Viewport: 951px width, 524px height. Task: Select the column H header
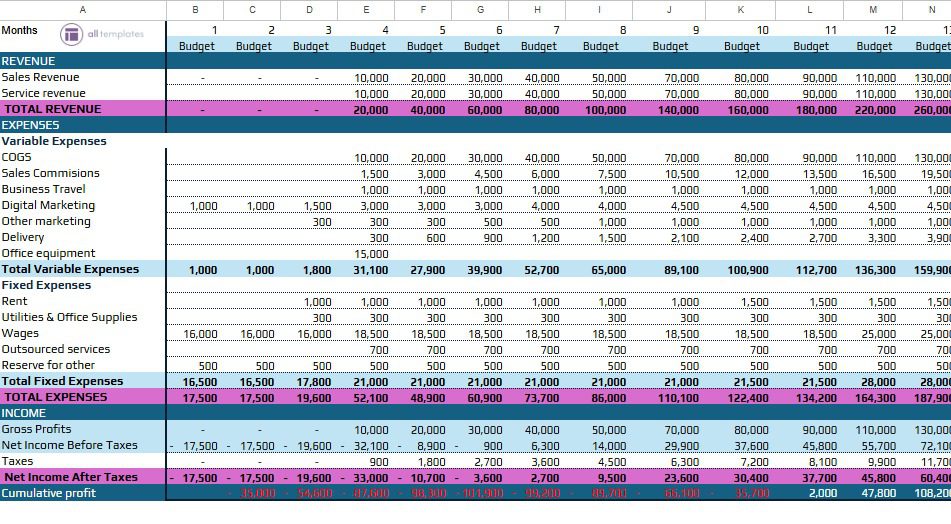[x=538, y=9]
